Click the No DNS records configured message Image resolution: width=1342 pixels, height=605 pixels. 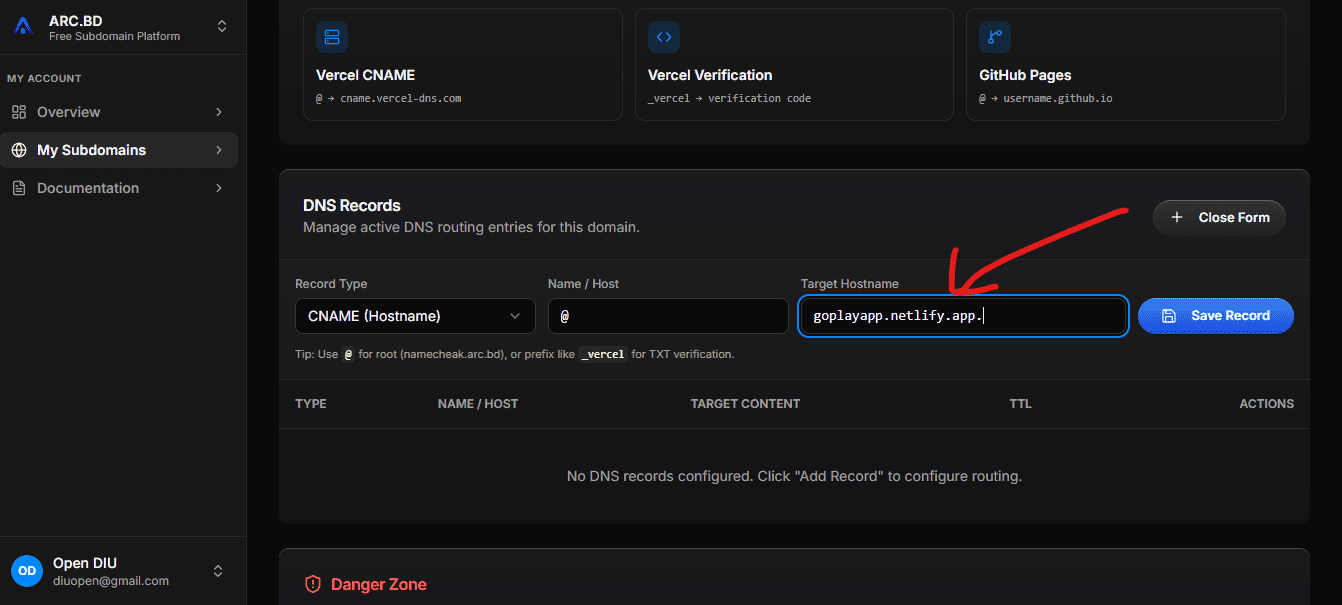(x=794, y=476)
